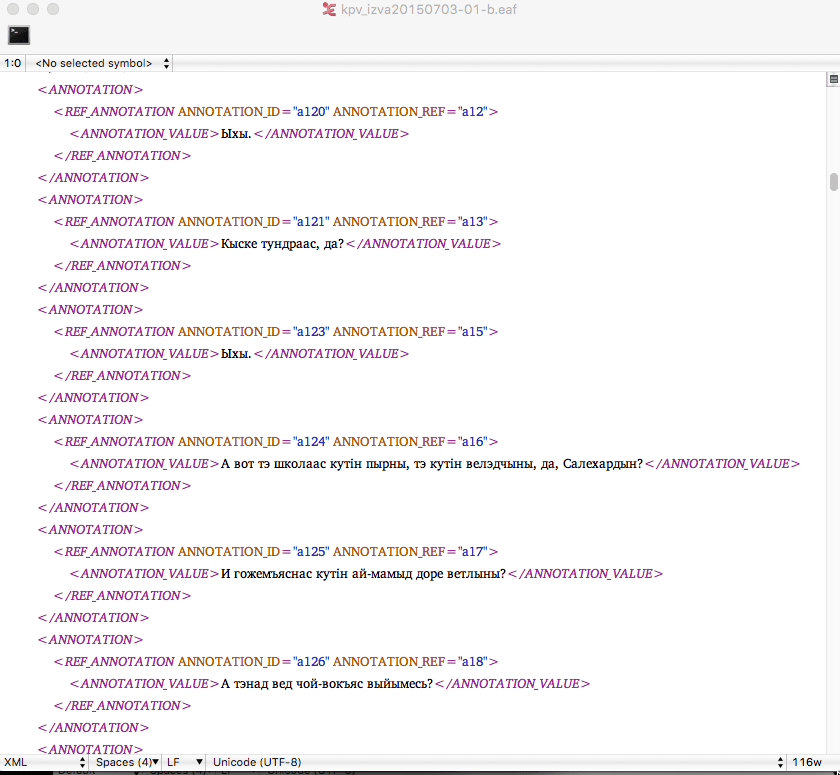
Task: Click the annotation ID value "a124"
Action: (311, 441)
